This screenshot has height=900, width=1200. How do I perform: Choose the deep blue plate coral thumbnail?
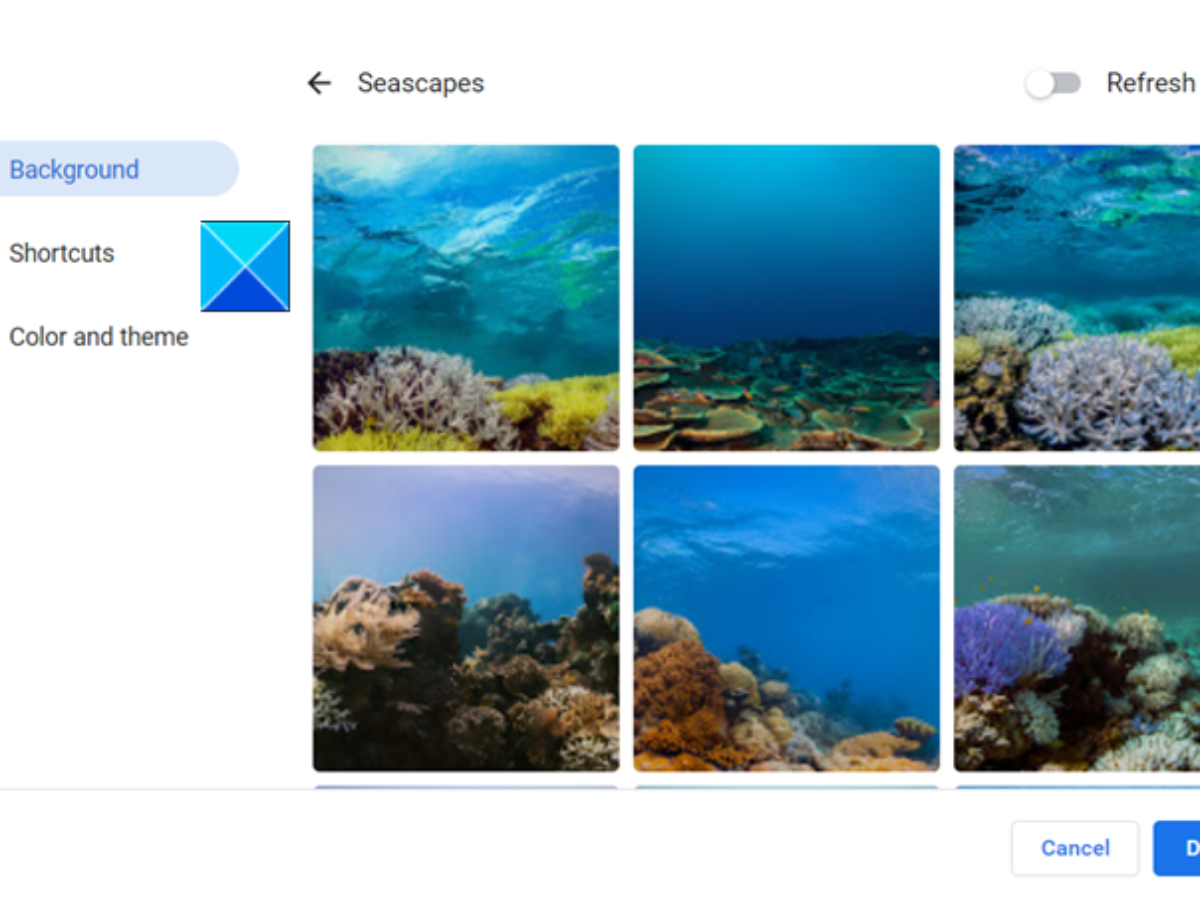click(x=786, y=298)
